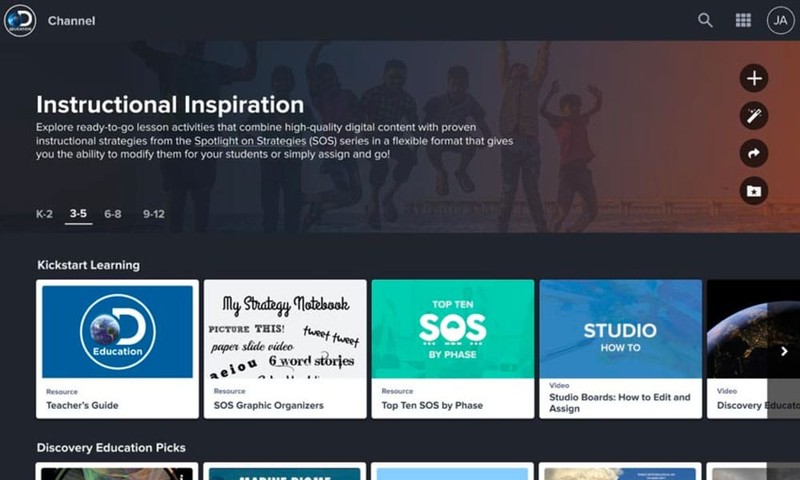This screenshot has height=480, width=800.
Task: Click the share arrow icon button
Action: [x=754, y=153]
